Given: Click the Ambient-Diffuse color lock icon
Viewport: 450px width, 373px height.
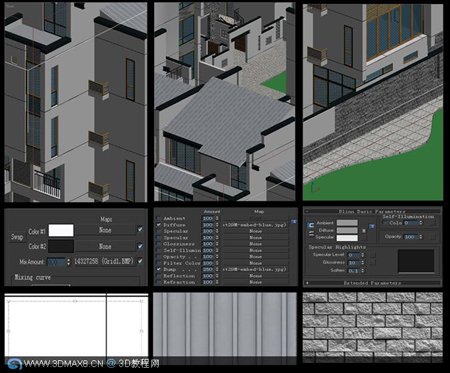Looking at the screenshot, I should [x=311, y=225].
